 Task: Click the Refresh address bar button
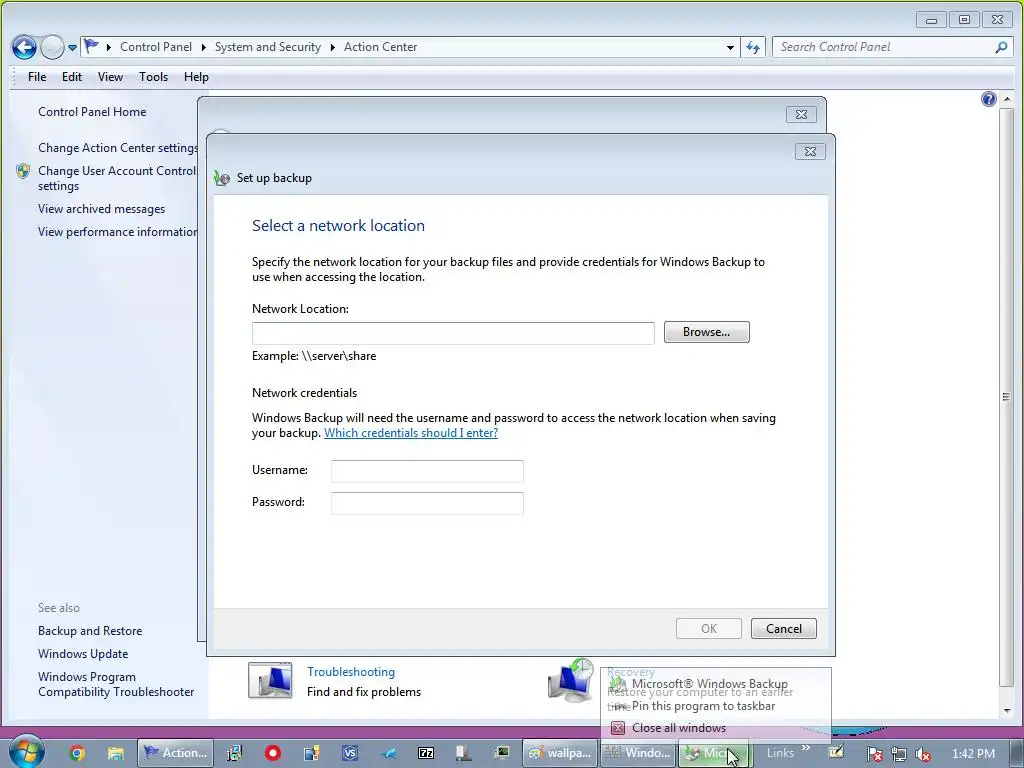click(753, 47)
